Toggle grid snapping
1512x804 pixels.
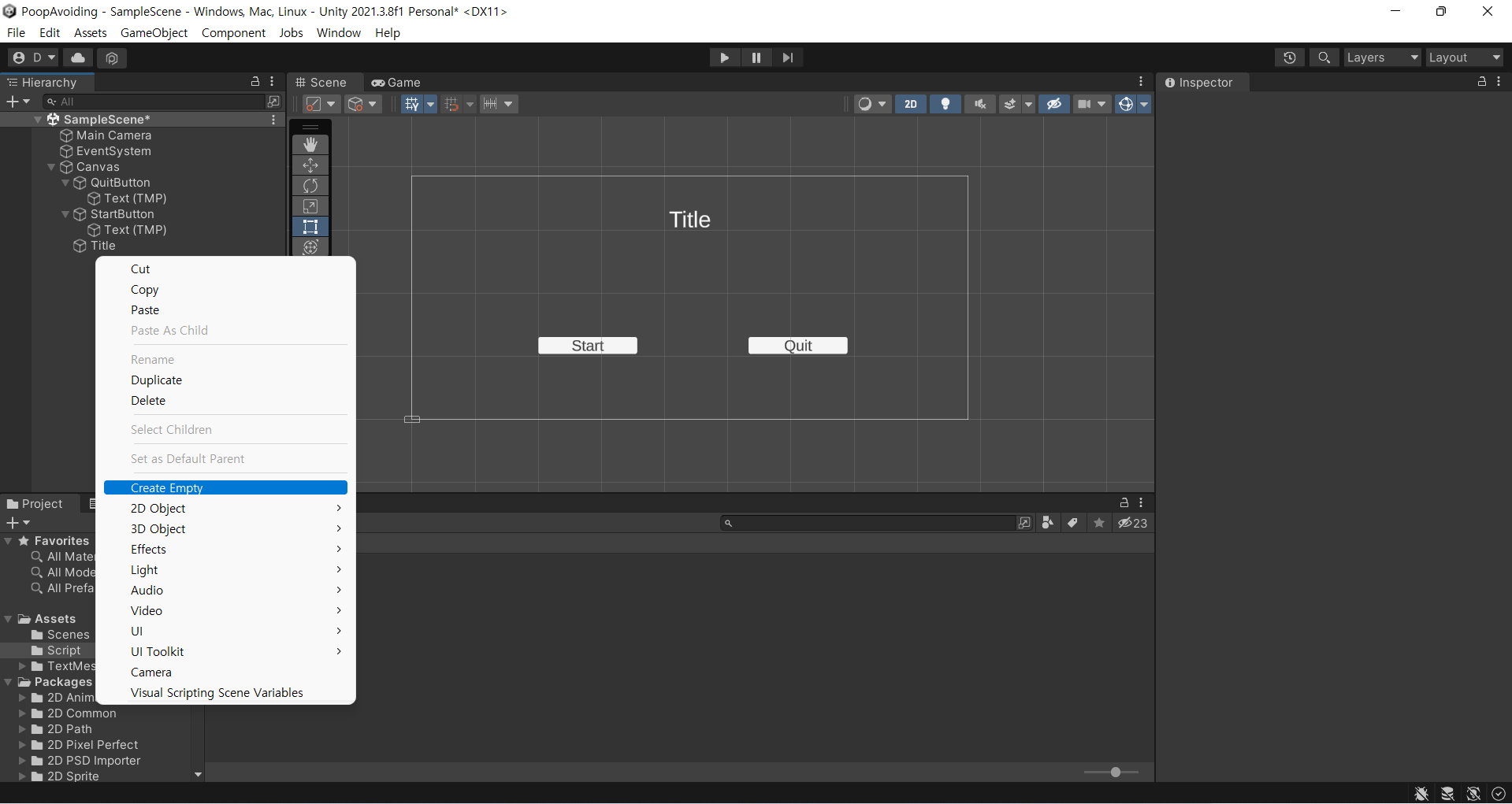coord(451,104)
